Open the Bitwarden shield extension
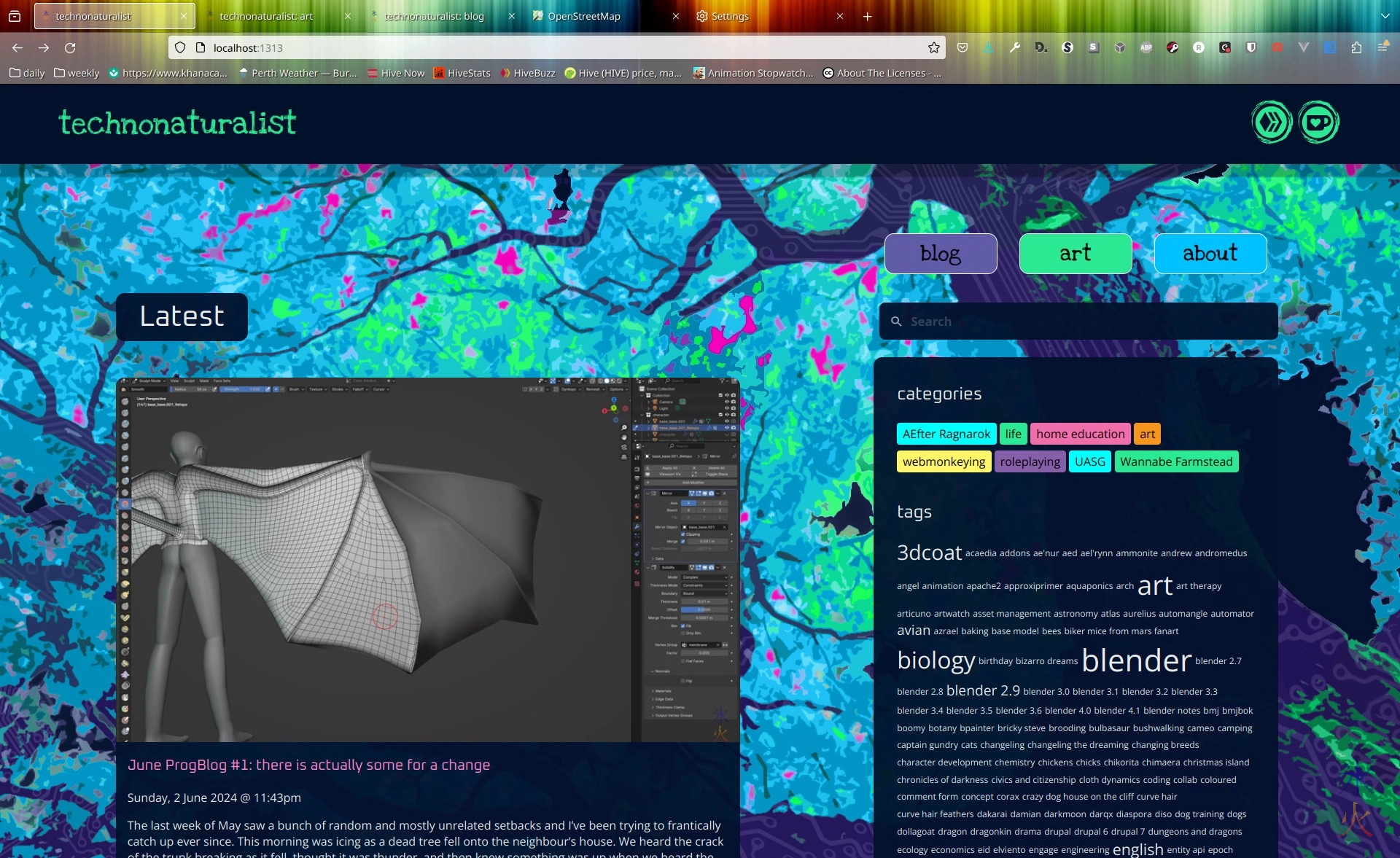 click(1251, 47)
